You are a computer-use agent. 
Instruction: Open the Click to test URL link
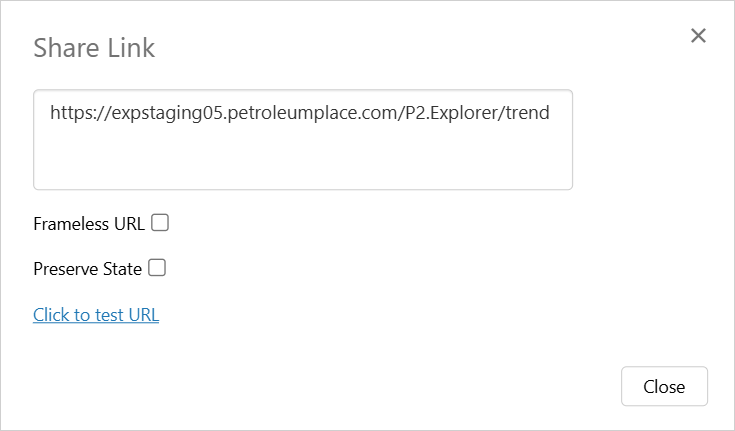(x=96, y=315)
